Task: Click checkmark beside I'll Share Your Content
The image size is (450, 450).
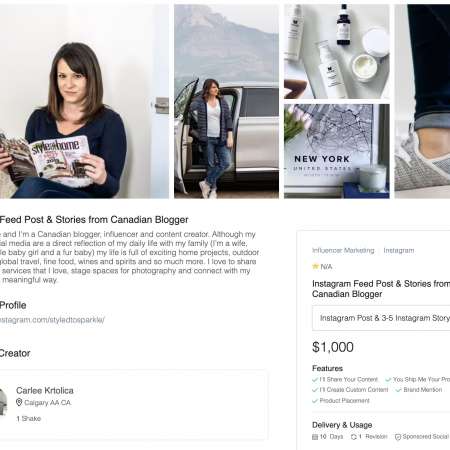Action: [315, 379]
